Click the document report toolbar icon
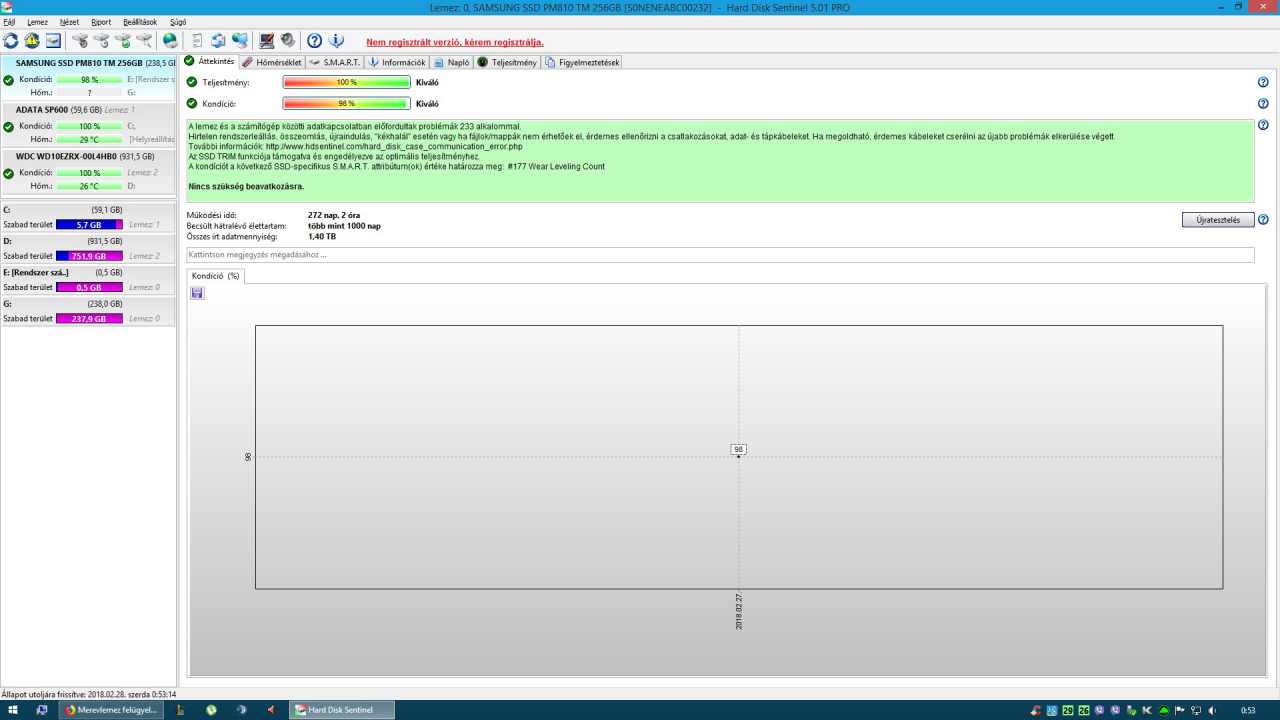Viewport: 1280px width, 720px height. 197,41
